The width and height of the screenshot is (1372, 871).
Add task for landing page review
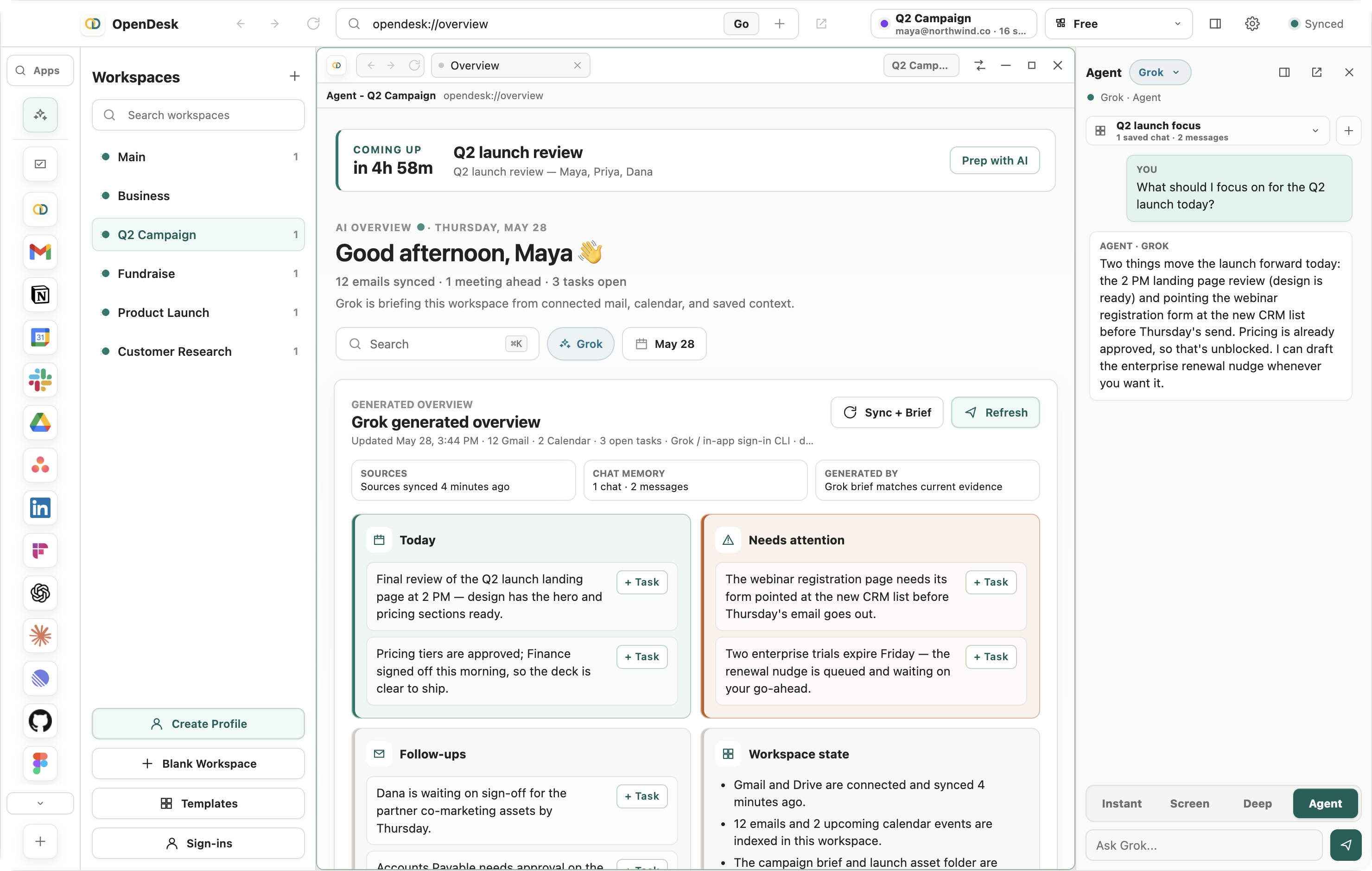pos(642,582)
